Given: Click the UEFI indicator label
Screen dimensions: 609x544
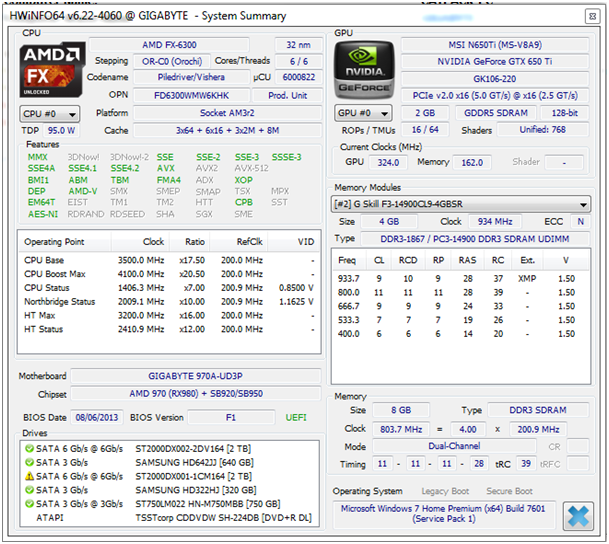Looking at the screenshot, I should [296, 418].
